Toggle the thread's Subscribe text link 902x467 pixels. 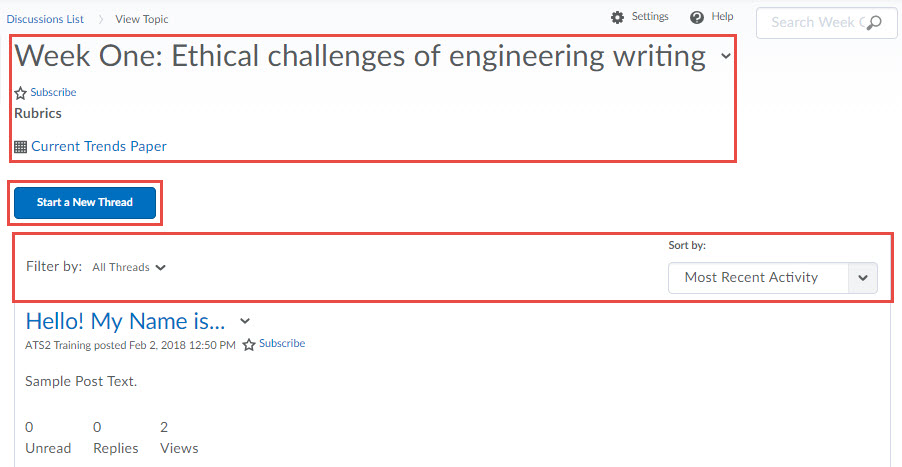pos(282,343)
